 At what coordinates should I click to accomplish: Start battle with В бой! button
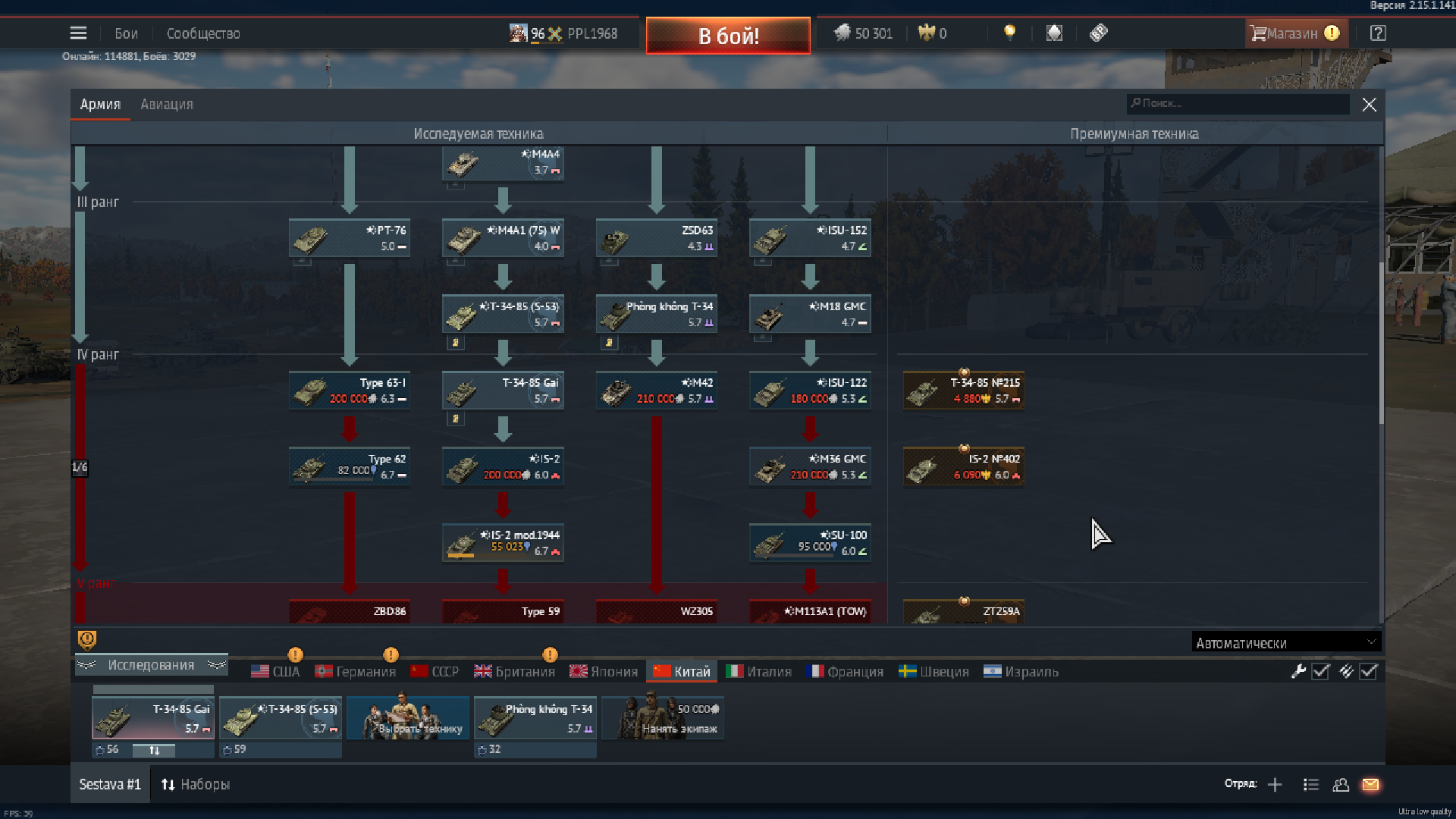(728, 36)
